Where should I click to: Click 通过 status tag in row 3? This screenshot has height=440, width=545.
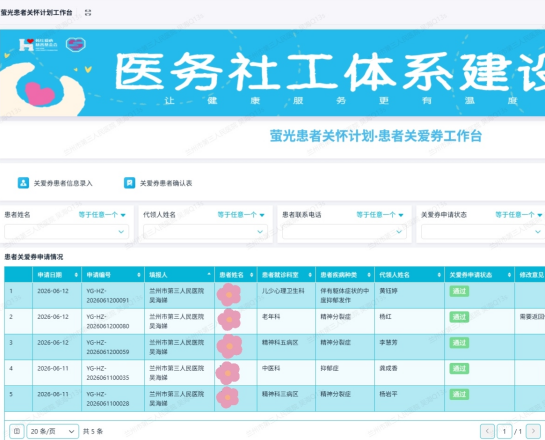click(459, 343)
